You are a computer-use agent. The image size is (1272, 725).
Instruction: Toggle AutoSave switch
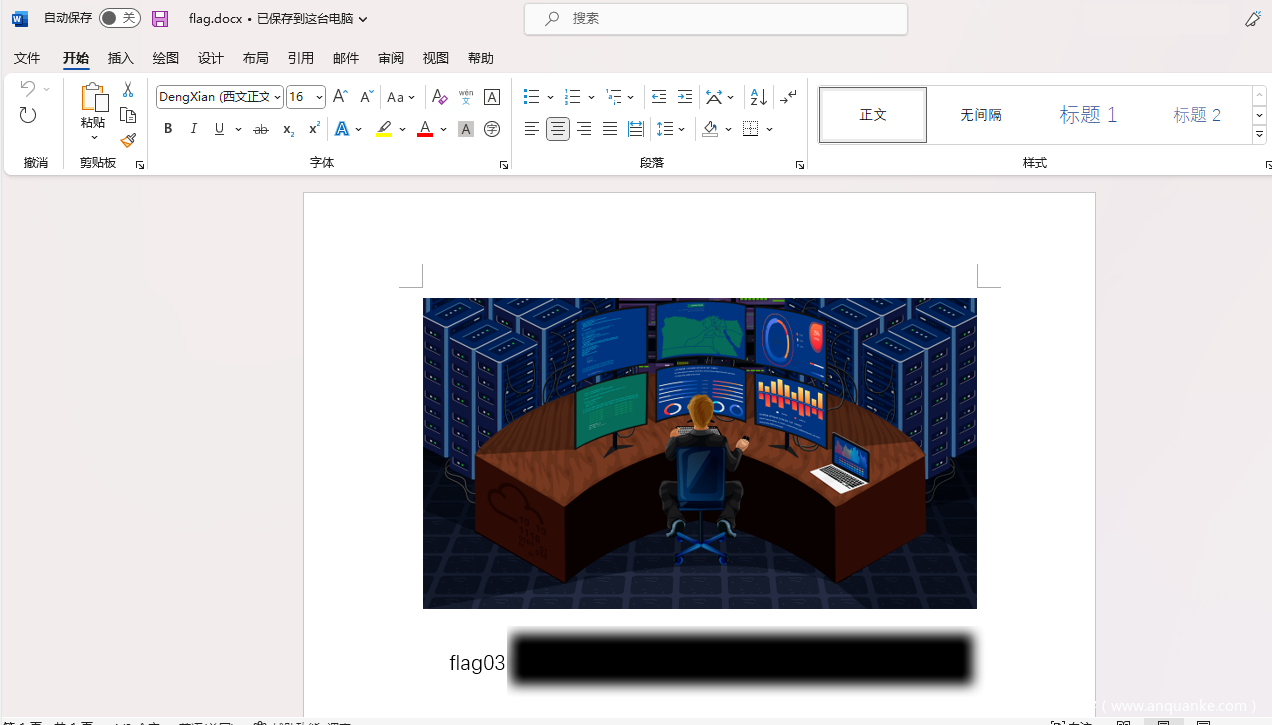pyautogui.click(x=120, y=18)
